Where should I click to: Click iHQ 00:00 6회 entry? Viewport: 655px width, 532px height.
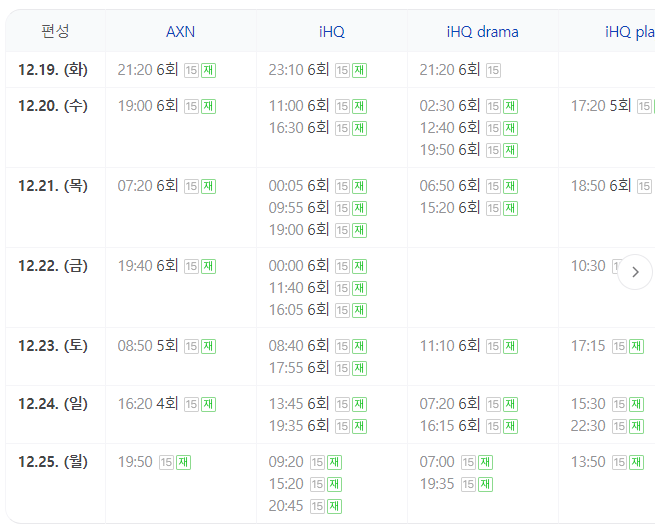(x=318, y=266)
